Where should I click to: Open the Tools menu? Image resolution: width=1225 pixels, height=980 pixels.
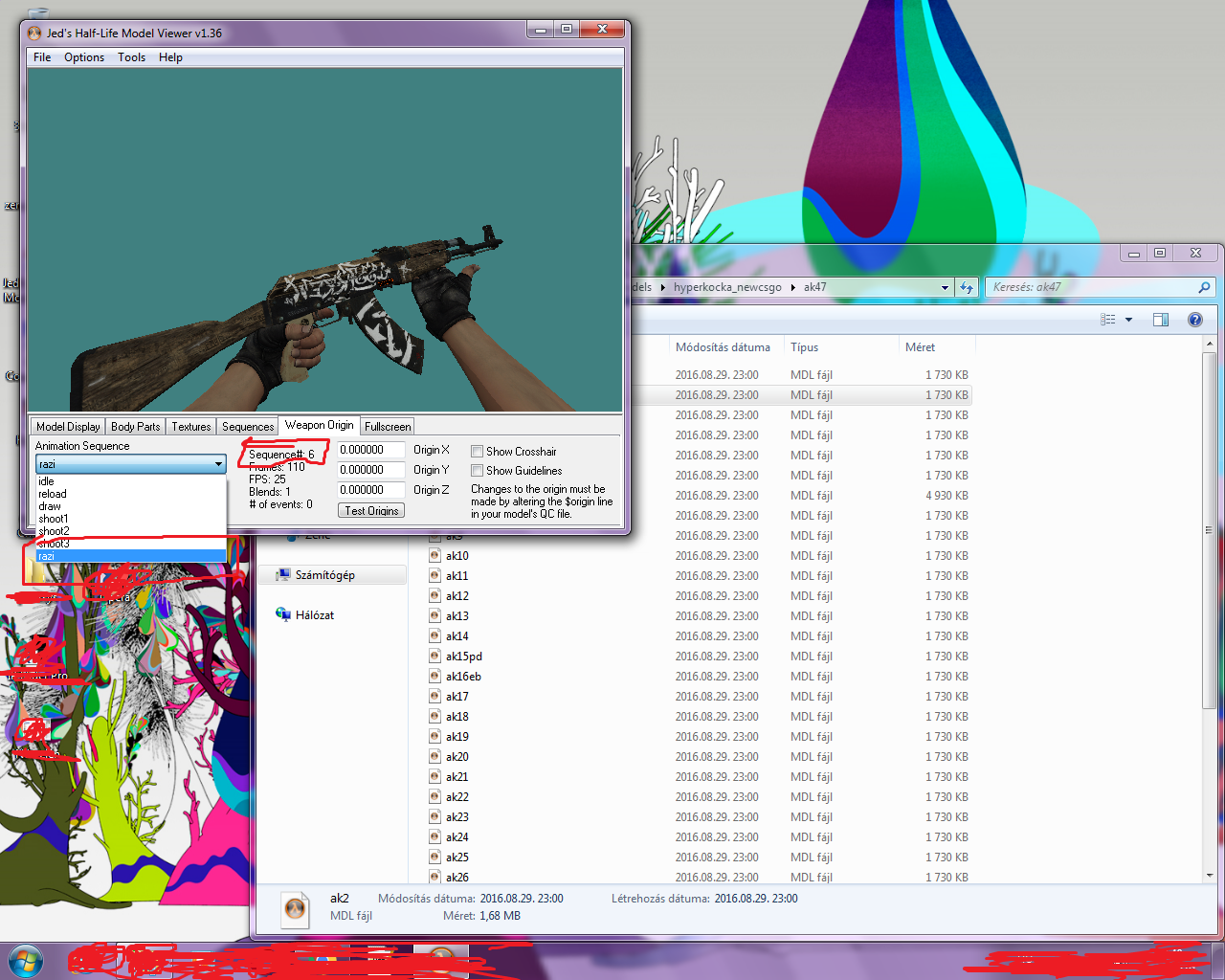pyautogui.click(x=132, y=57)
